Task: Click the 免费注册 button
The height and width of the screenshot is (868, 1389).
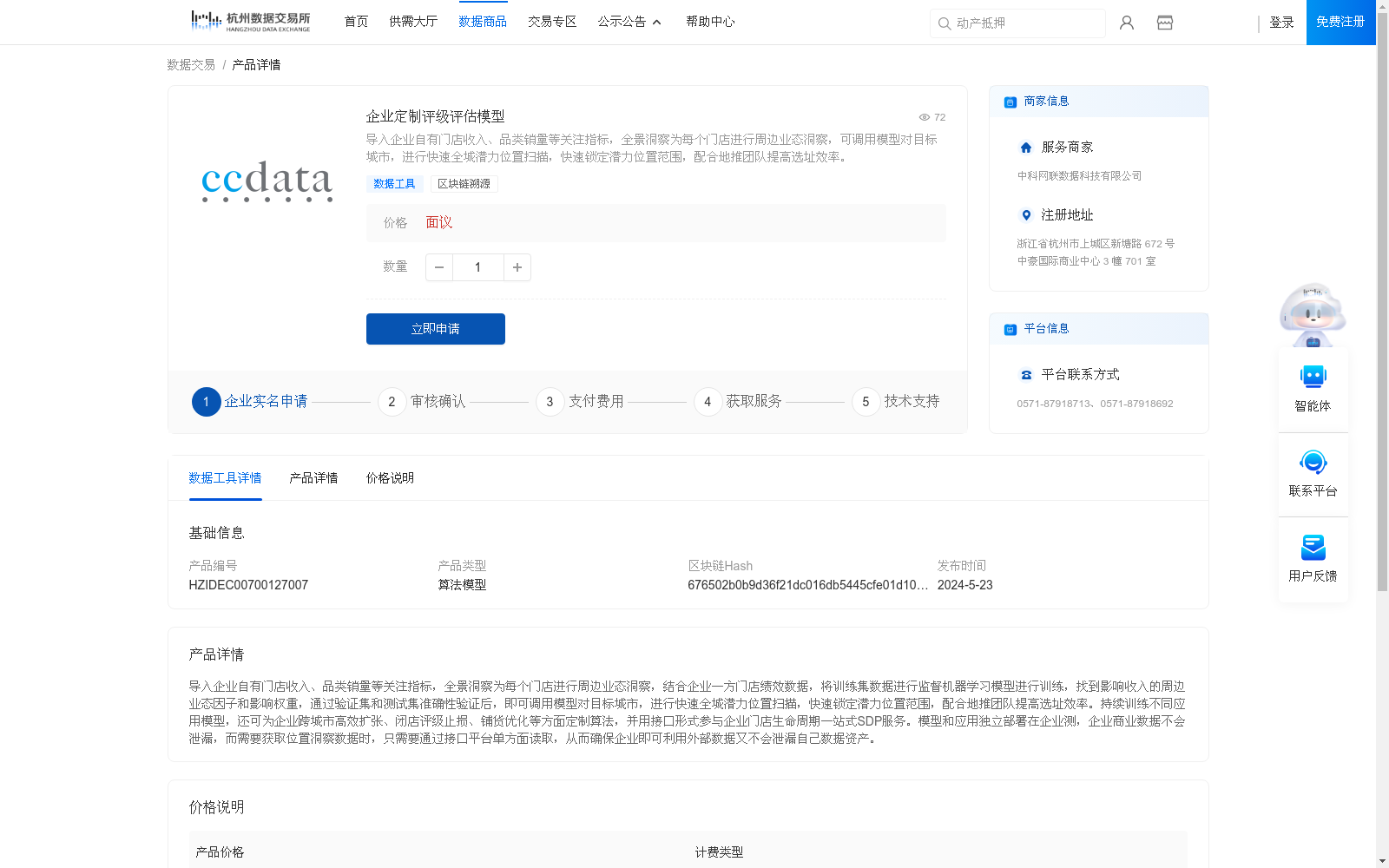Action: tap(1340, 23)
